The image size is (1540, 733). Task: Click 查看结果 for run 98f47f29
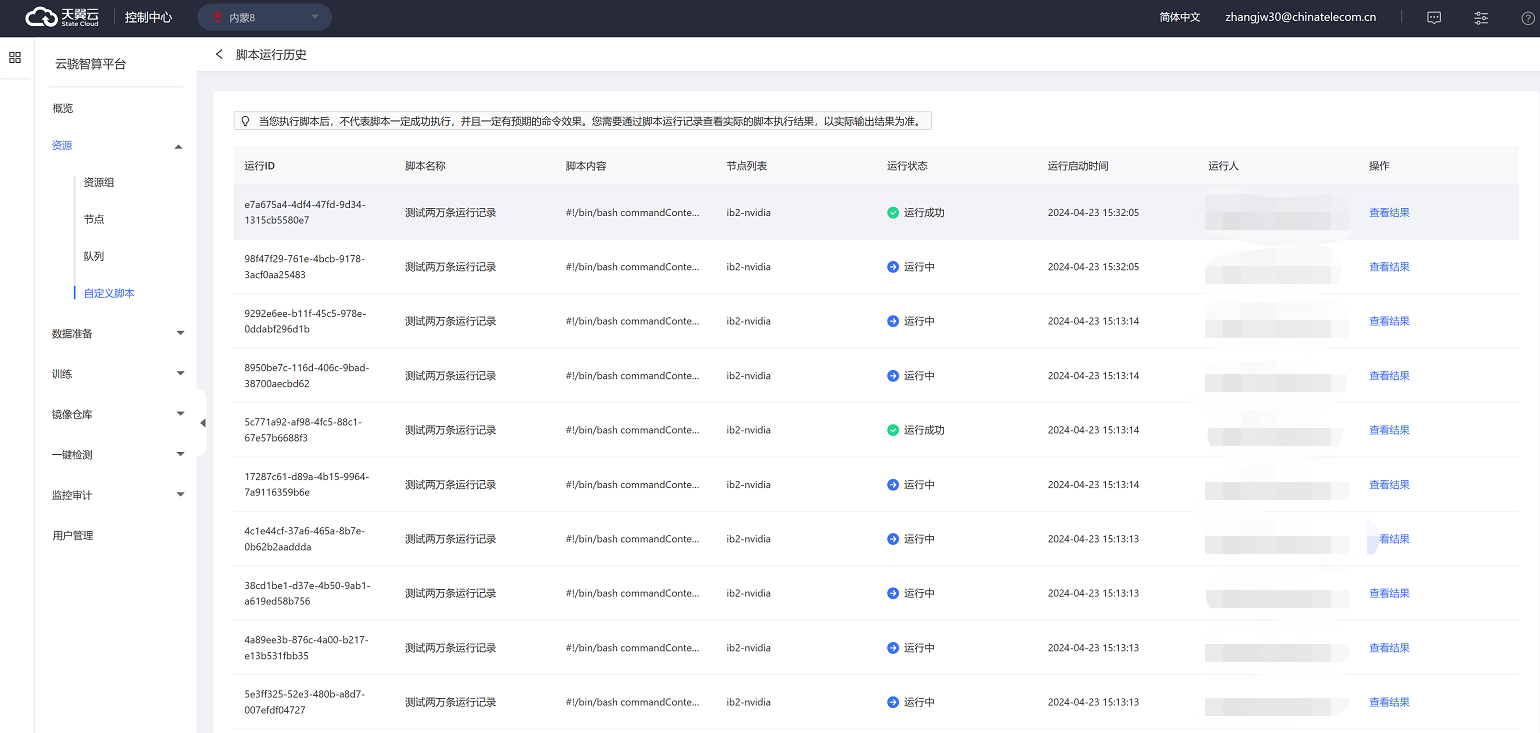(x=1389, y=267)
